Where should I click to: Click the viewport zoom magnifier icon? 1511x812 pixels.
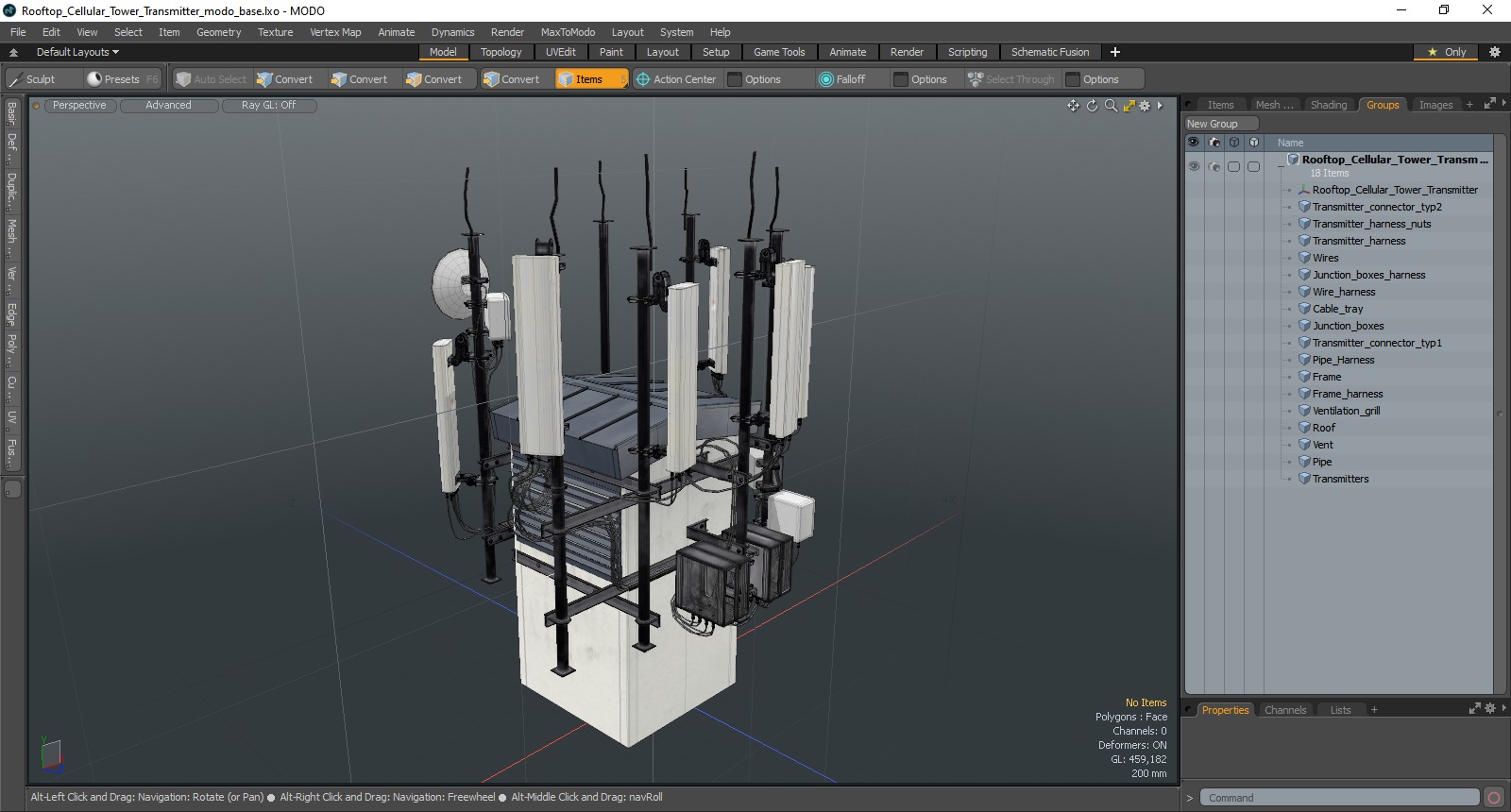1111,106
